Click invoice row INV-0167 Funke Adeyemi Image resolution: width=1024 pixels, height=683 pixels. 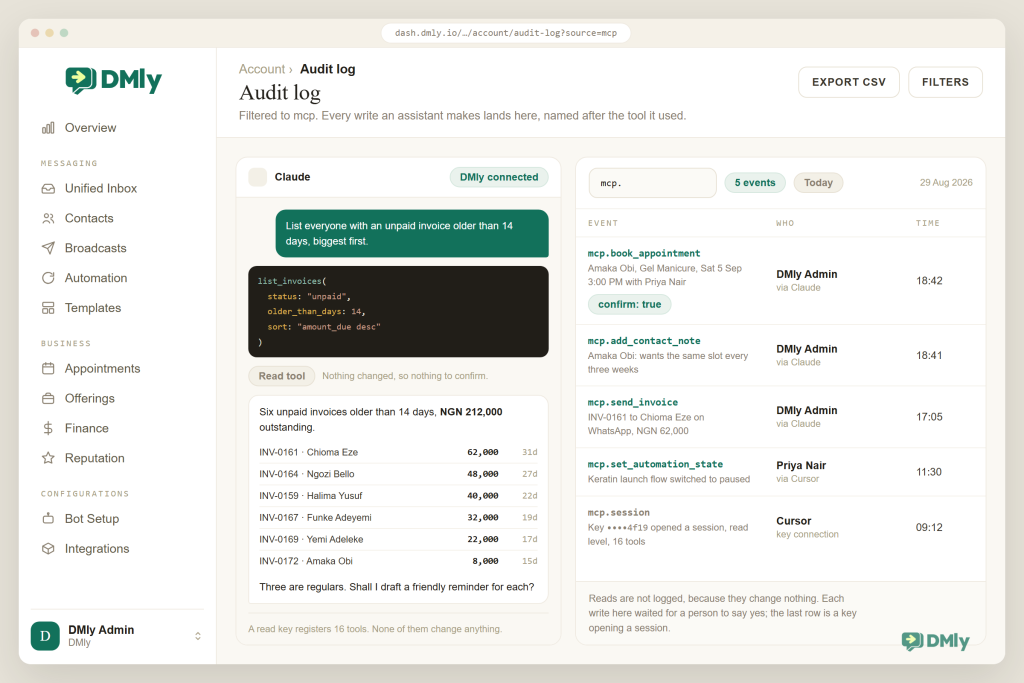pos(398,517)
